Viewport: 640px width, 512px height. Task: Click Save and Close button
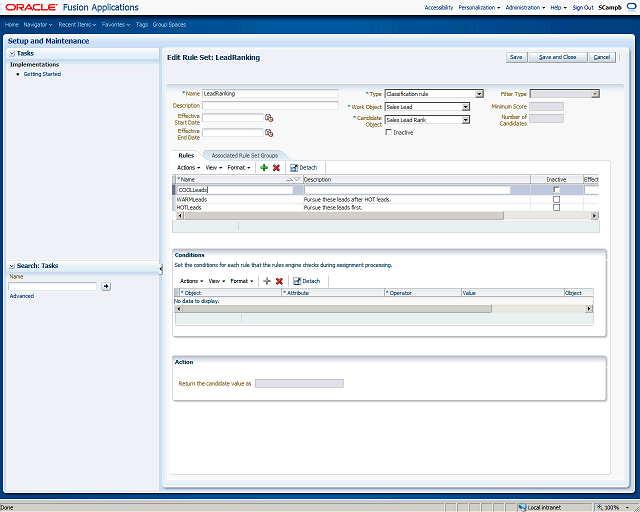(x=558, y=57)
